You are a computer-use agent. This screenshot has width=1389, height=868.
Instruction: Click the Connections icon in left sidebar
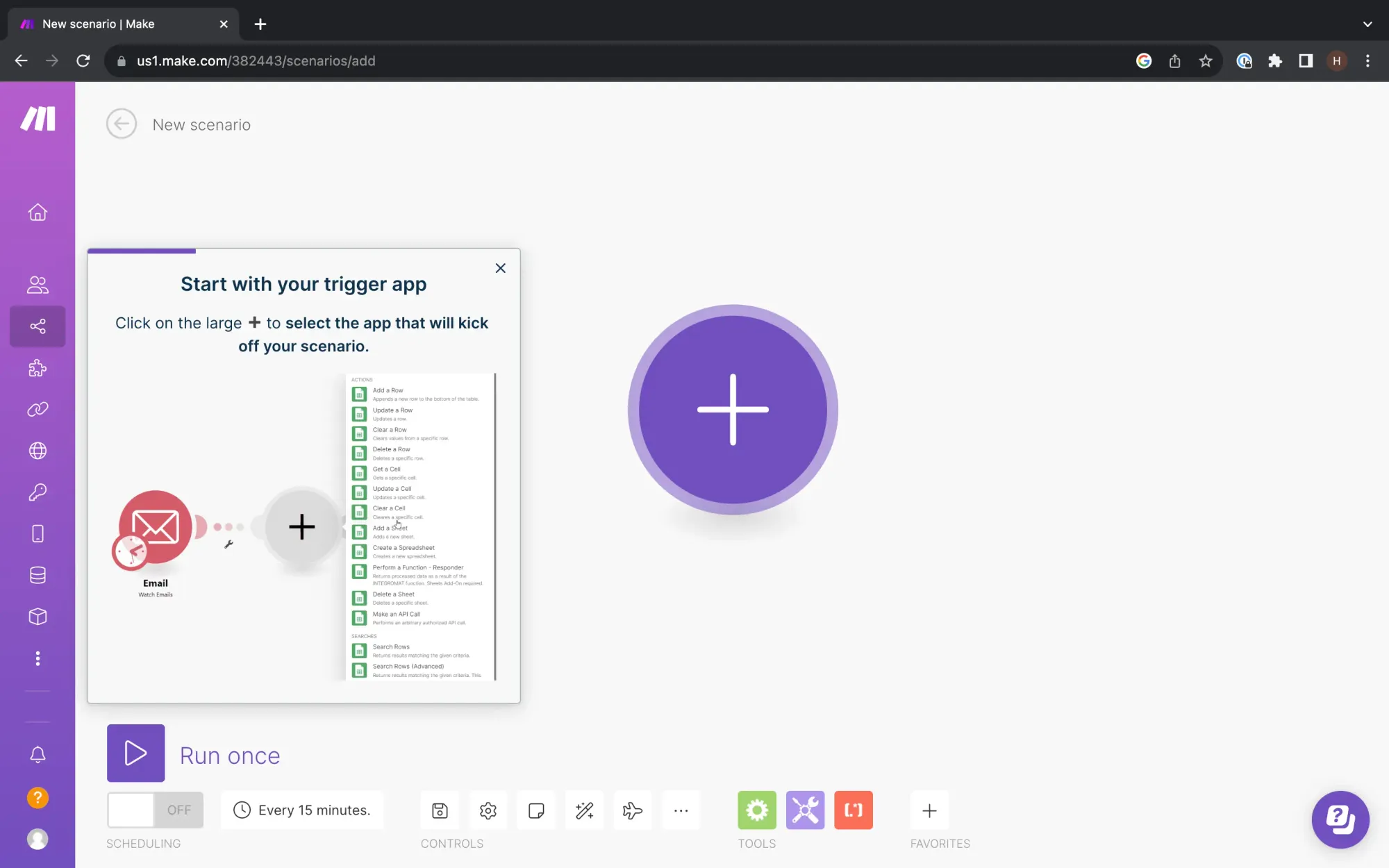(x=37, y=410)
